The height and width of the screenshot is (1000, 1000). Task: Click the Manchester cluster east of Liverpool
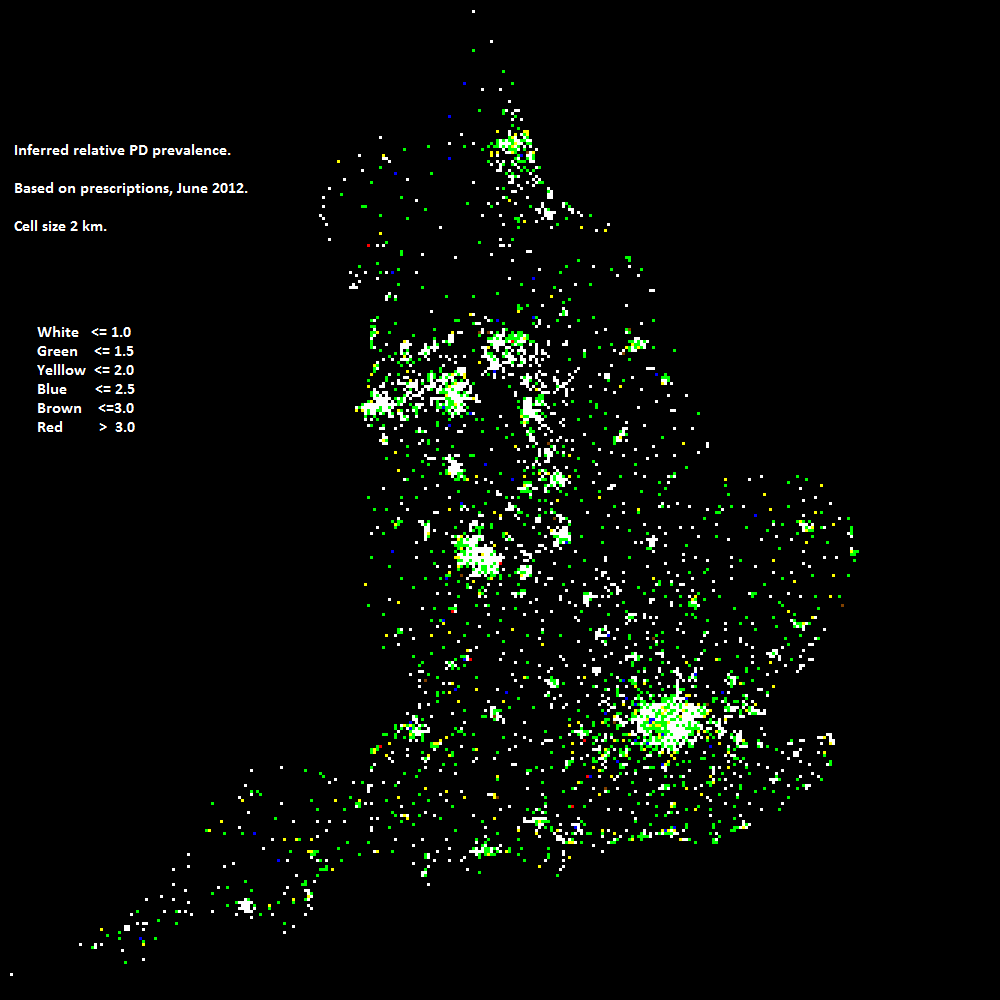(x=453, y=396)
